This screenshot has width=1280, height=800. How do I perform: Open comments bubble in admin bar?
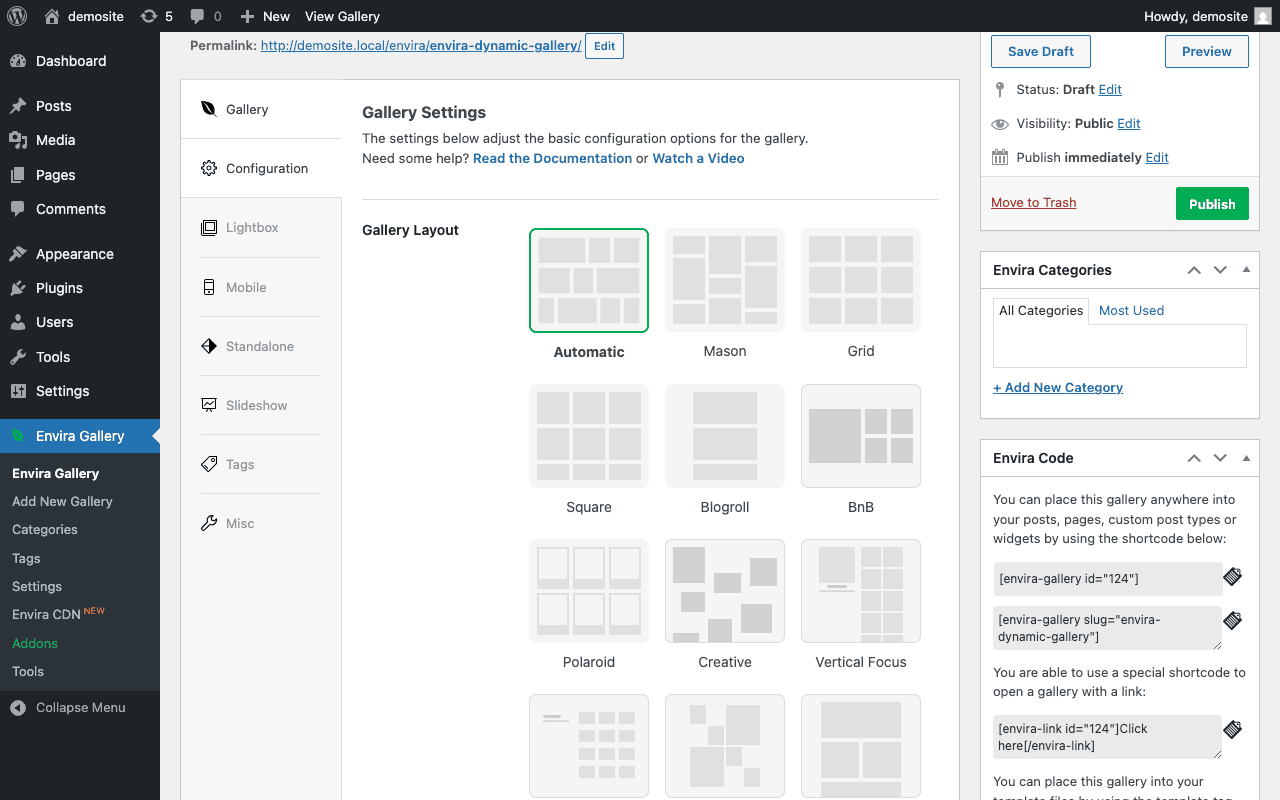pyautogui.click(x=205, y=16)
